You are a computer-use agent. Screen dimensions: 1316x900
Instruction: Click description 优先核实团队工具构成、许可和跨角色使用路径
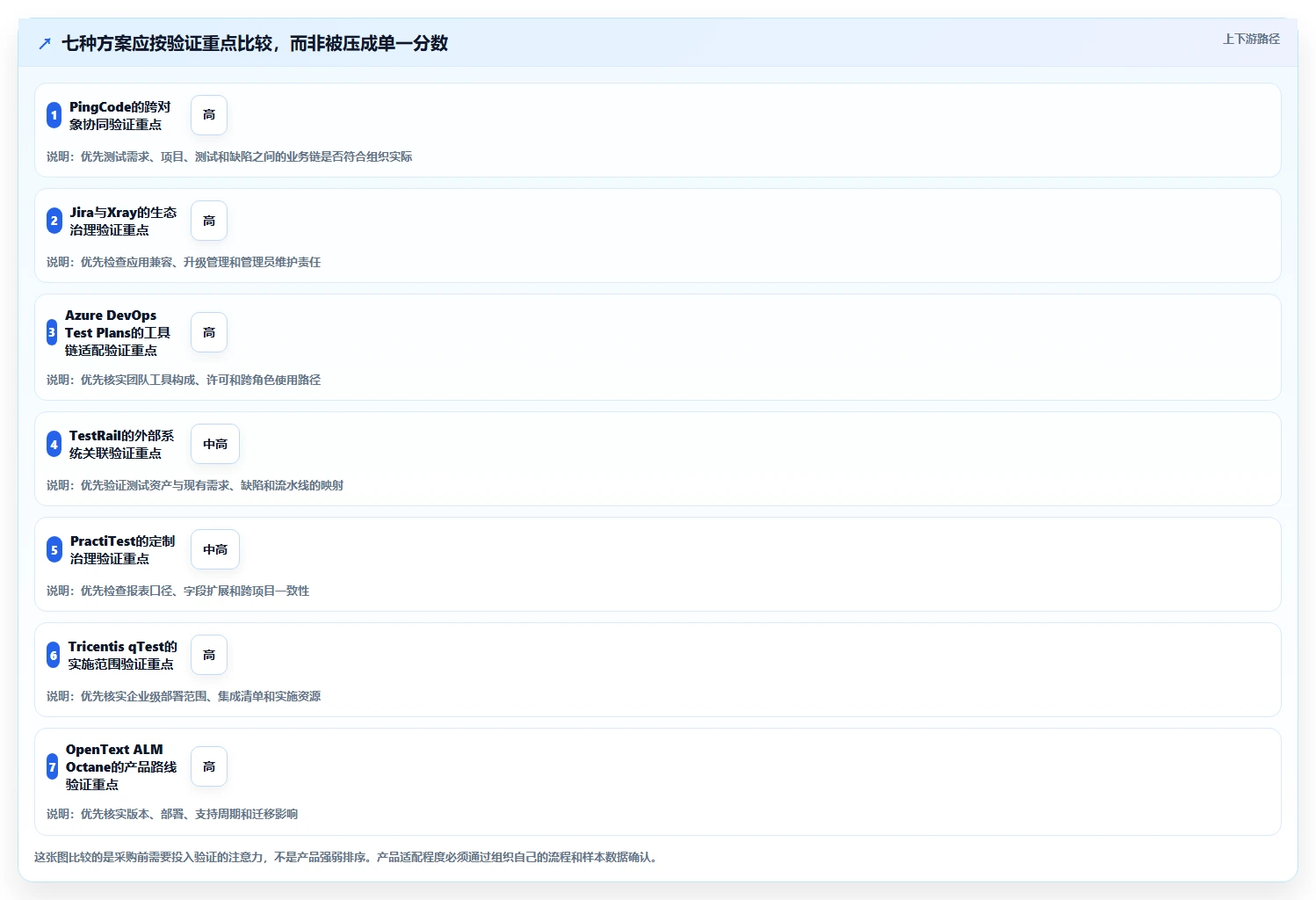(184, 380)
